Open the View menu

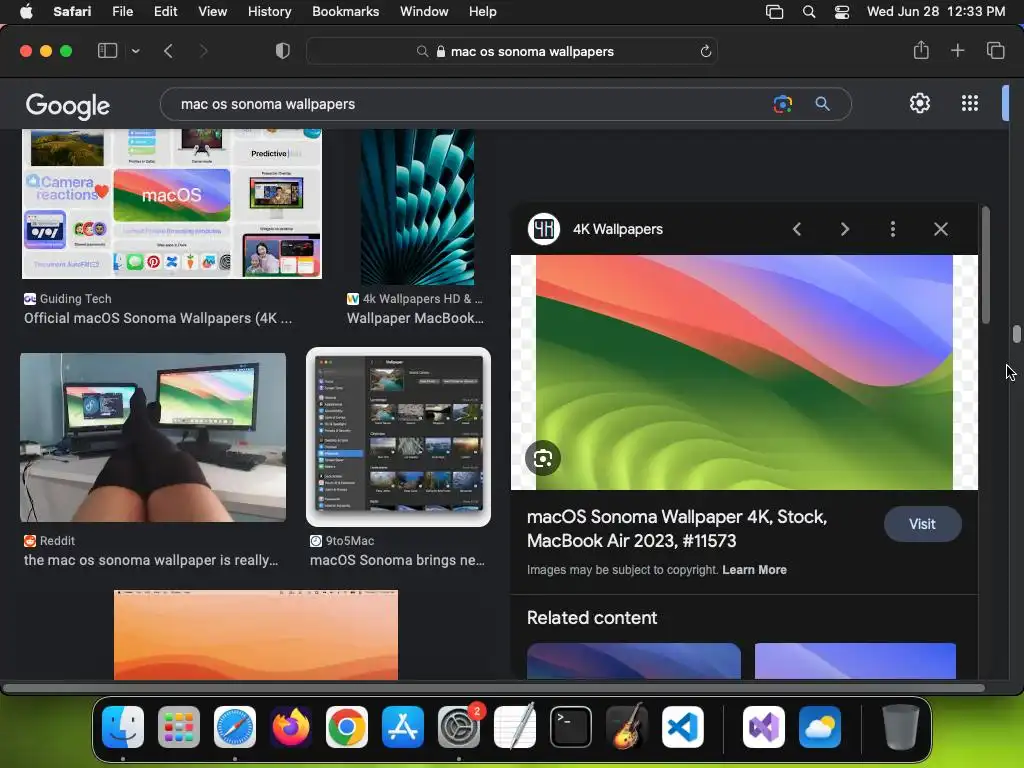pos(212,12)
